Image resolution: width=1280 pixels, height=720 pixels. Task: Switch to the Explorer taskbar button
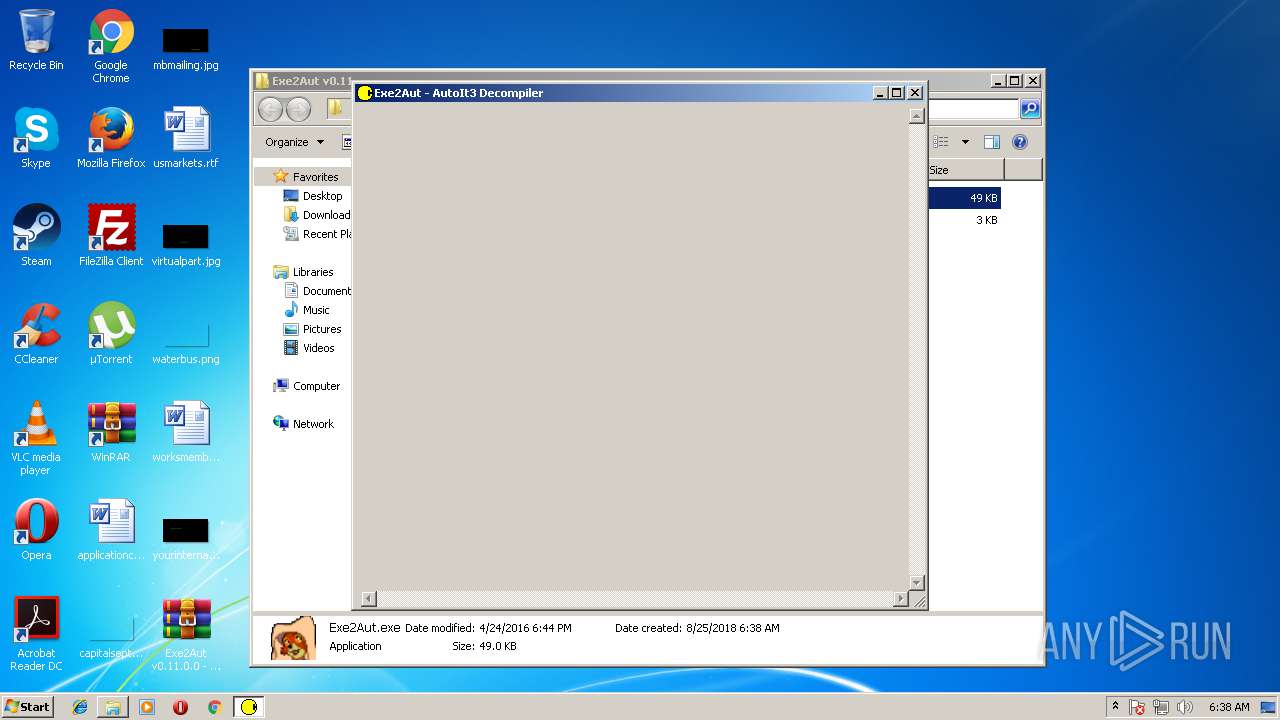point(113,707)
